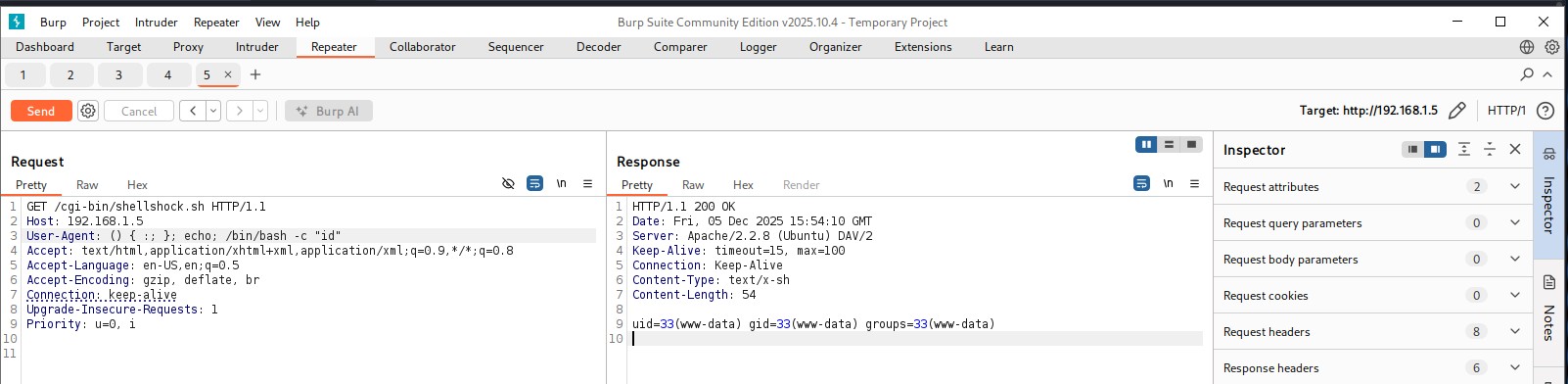Click the Repeater search magnifier icon
This screenshot has height=384, width=1568.
(x=1527, y=74)
